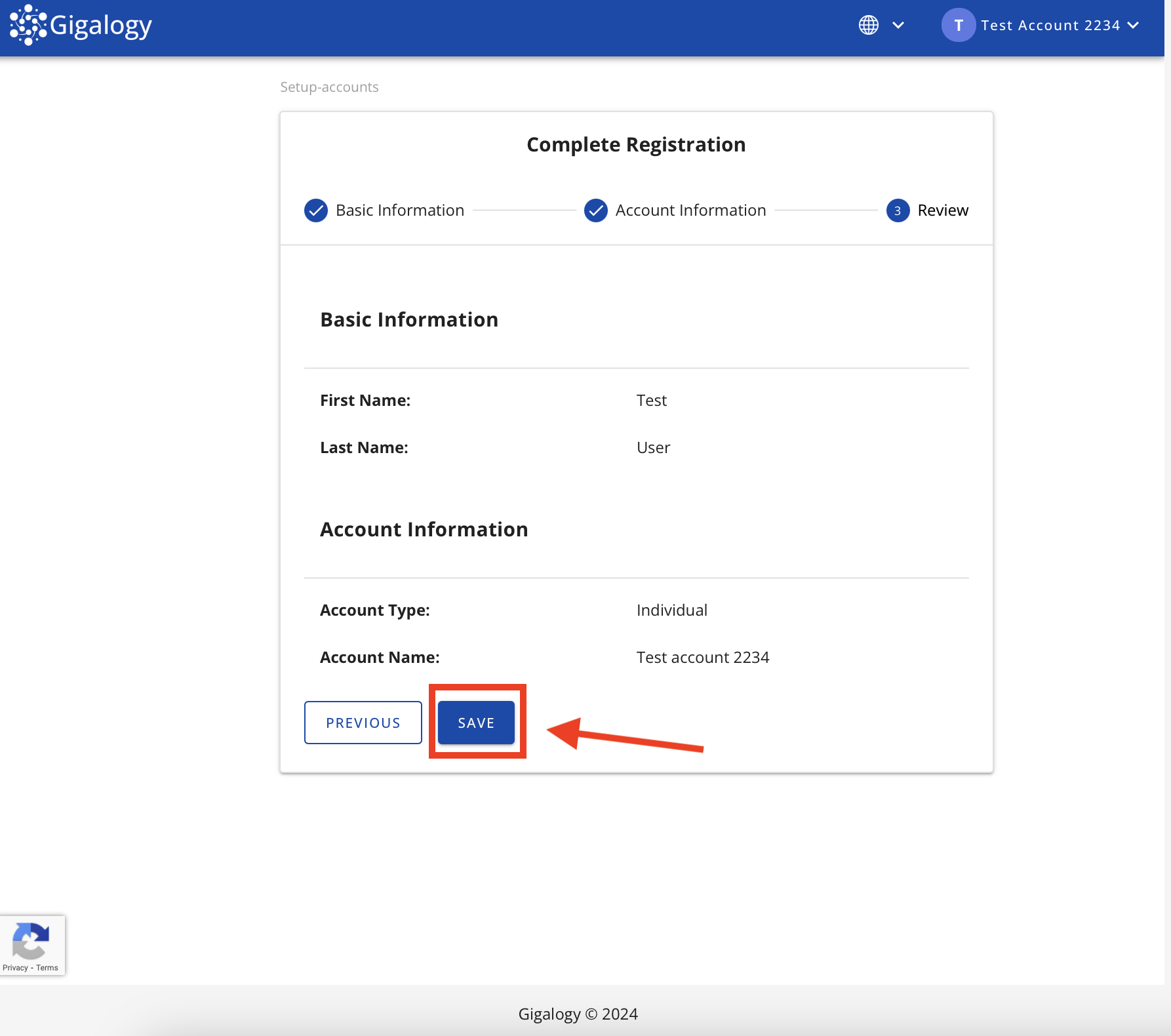Open the Test Account 2234 dropdown arrow

pos(1134,26)
